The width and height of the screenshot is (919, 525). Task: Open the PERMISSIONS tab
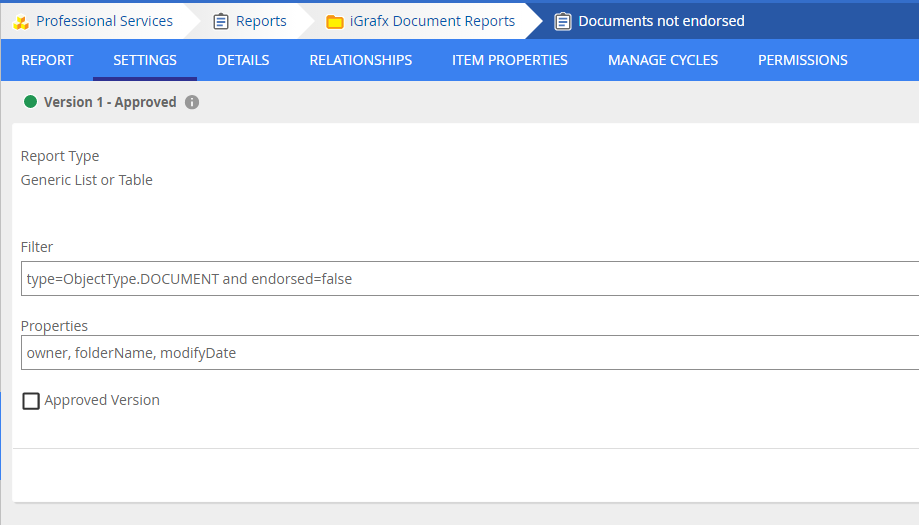tap(802, 60)
